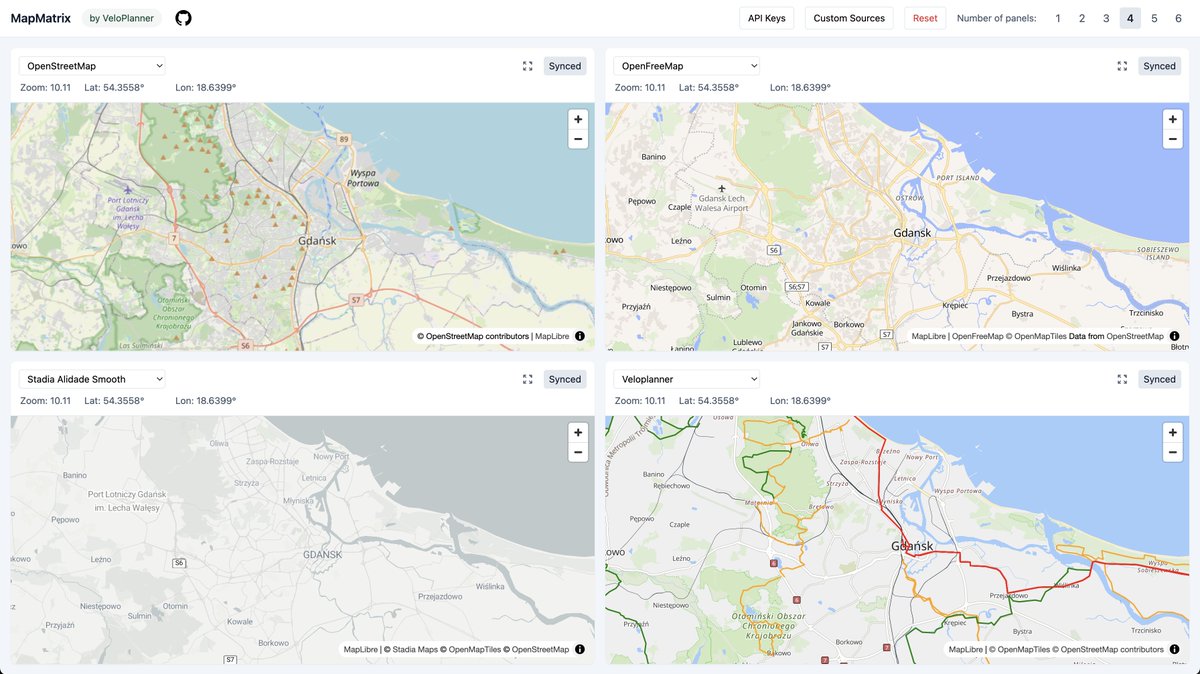
Task: Toggle Synced on the OpenFreeMap panel
Action: [1159, 66]
